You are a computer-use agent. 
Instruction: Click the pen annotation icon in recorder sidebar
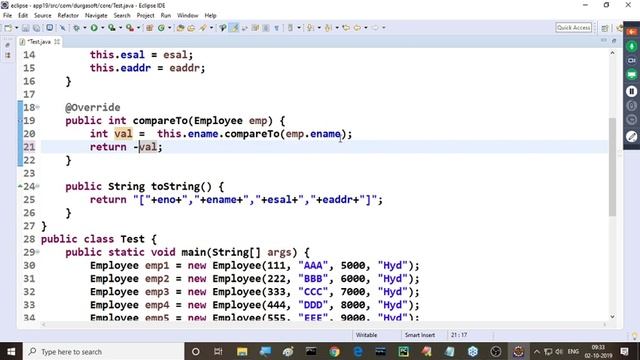631,136
